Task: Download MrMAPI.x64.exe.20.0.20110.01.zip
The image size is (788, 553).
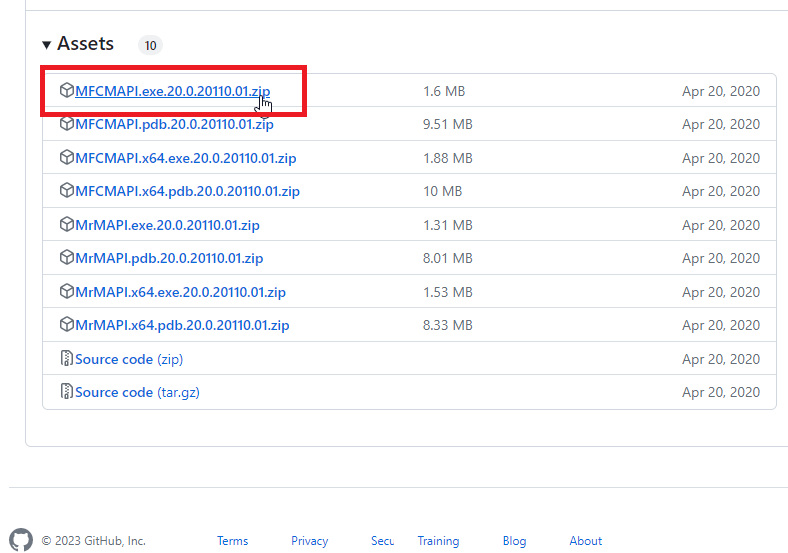Action: pyautogui.click(x=180, y=292)
